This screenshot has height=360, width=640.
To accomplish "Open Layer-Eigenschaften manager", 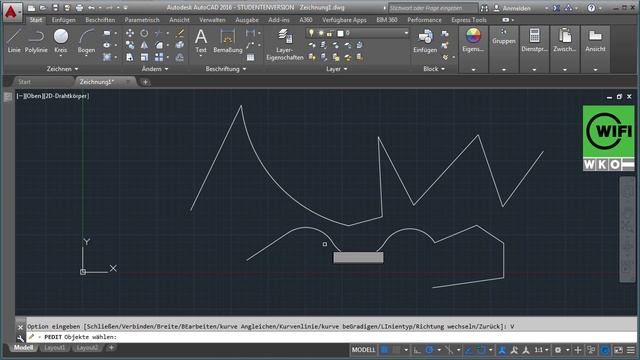I will (x=284, y=44).
